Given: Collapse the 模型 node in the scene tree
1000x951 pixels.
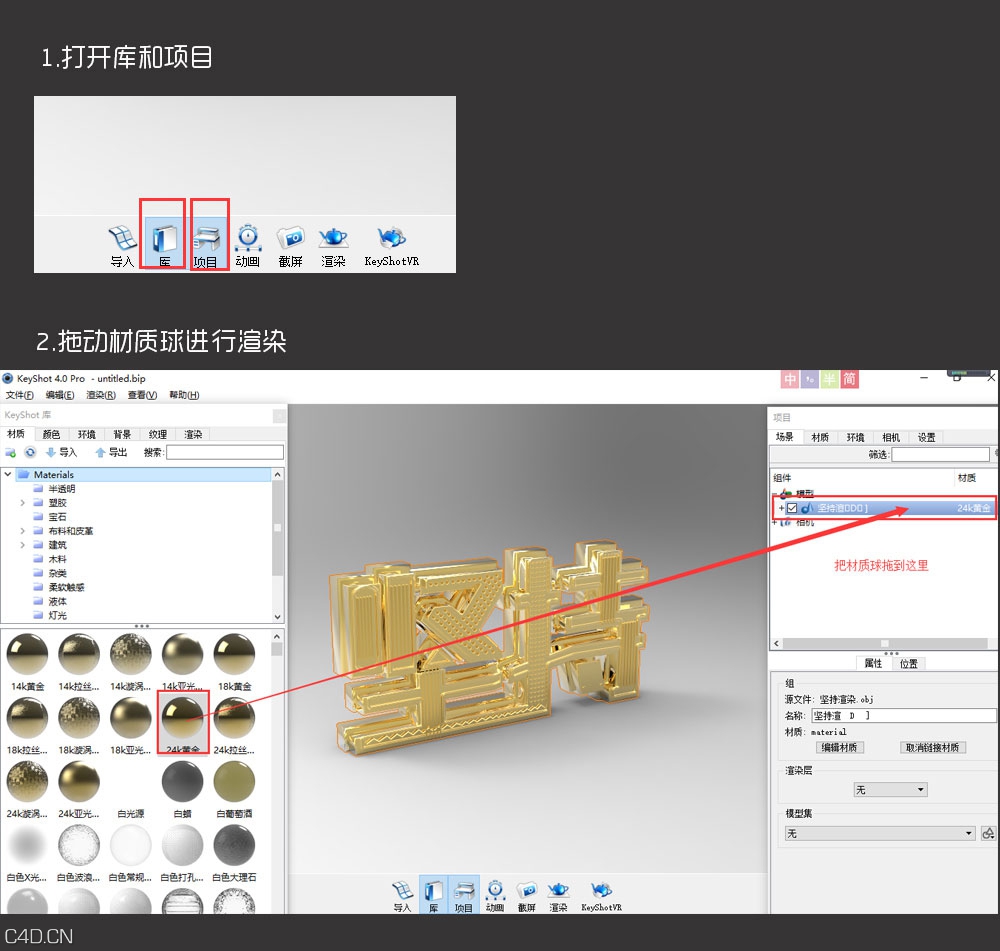Looking at the screenshot, I should [776, 494].
